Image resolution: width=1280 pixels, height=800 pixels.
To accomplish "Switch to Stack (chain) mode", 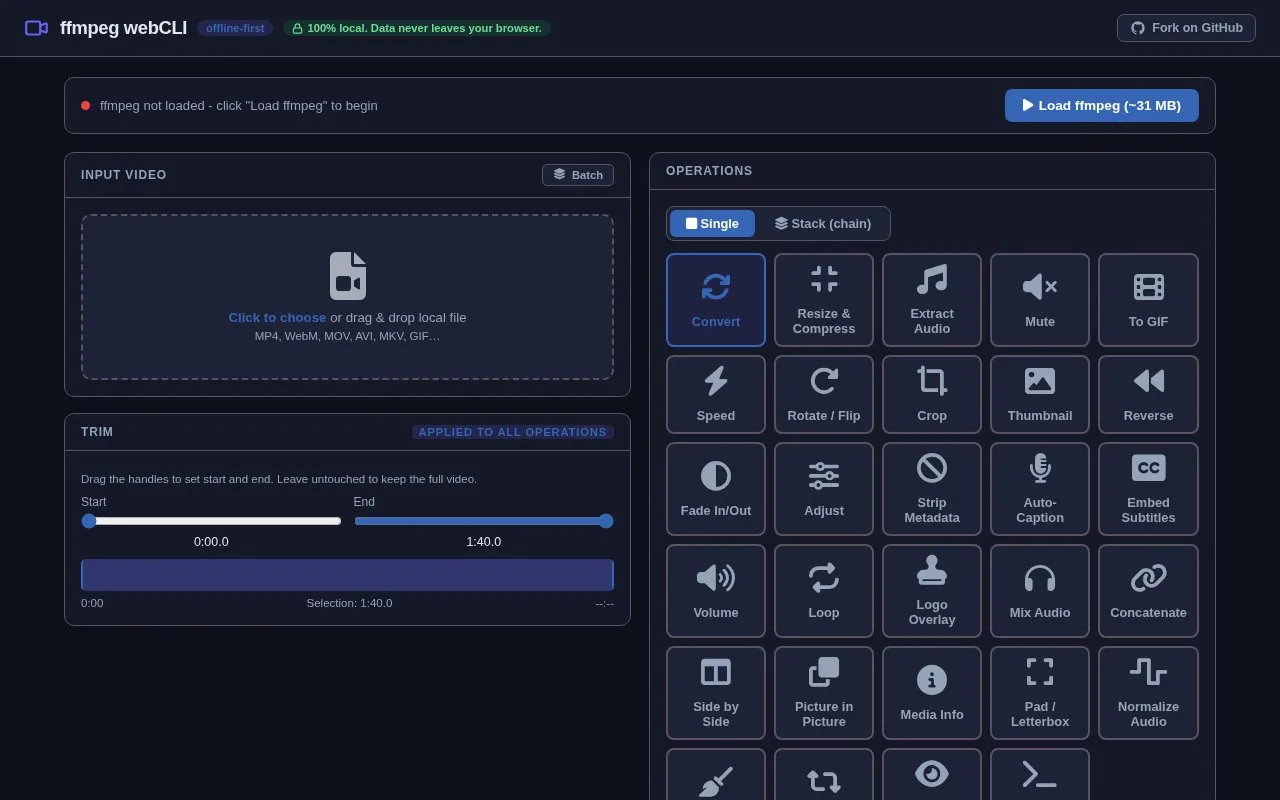I will tap(823, 223).
